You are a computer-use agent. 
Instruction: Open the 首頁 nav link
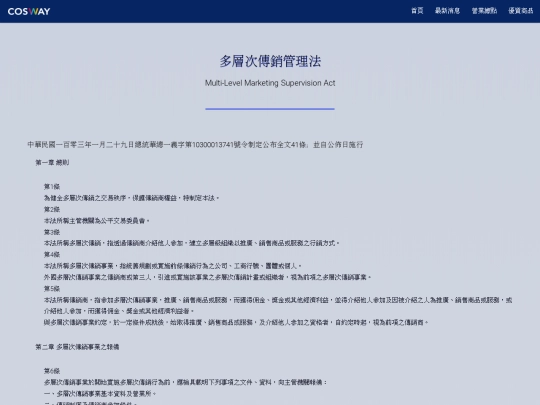click(417, 11)
